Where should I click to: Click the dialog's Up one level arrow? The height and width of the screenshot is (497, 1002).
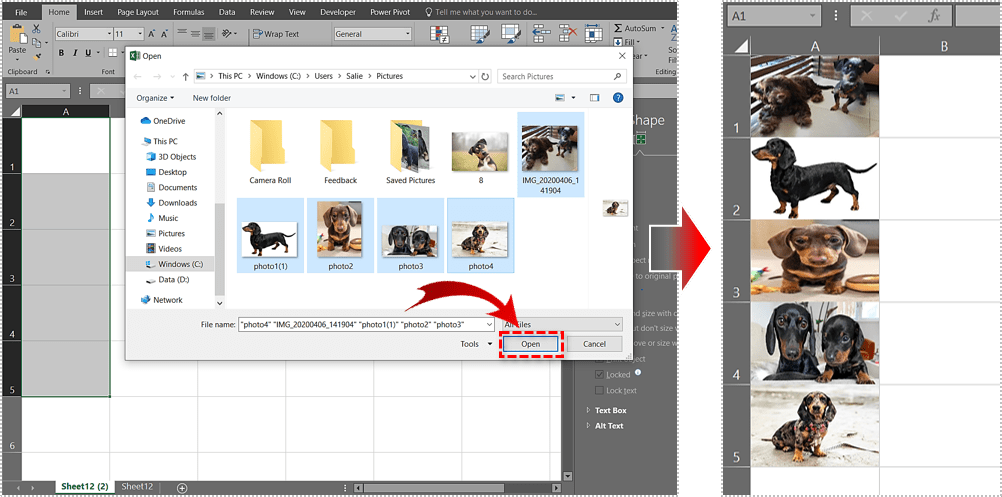[x=185, y=76]
